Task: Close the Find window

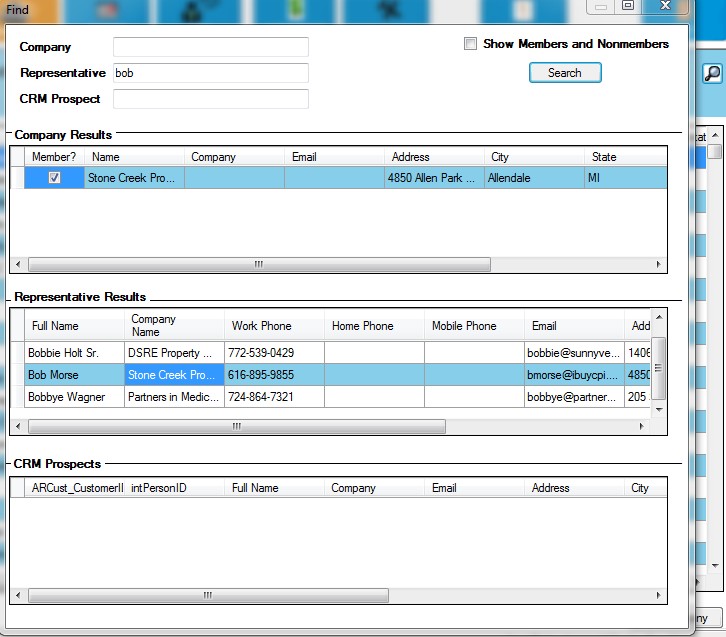Action: [665, 6]
